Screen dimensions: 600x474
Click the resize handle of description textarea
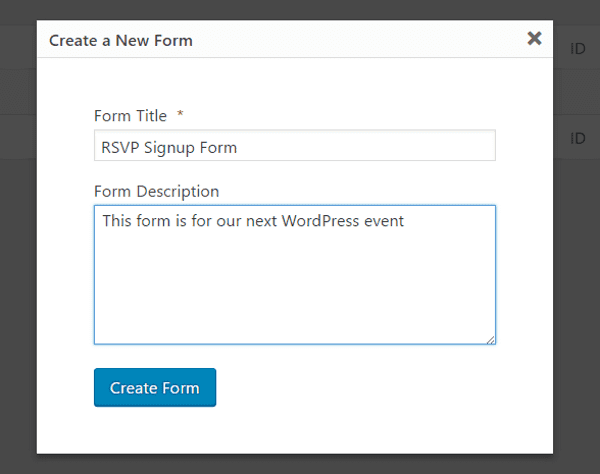(x=490, y=339)
